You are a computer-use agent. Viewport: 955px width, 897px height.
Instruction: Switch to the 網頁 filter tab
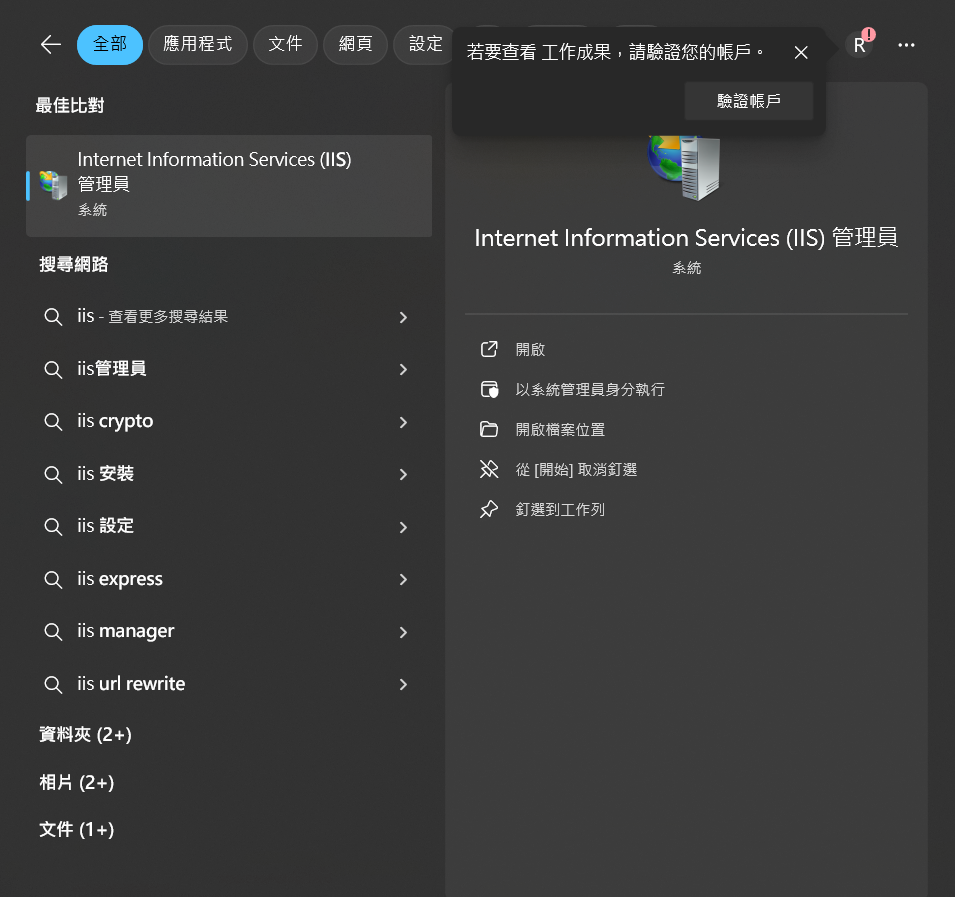coord(355,44)
